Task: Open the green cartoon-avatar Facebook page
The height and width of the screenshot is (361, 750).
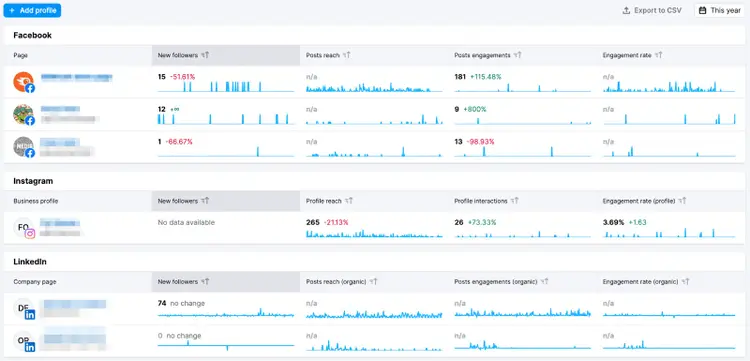Action: [23, 114]
